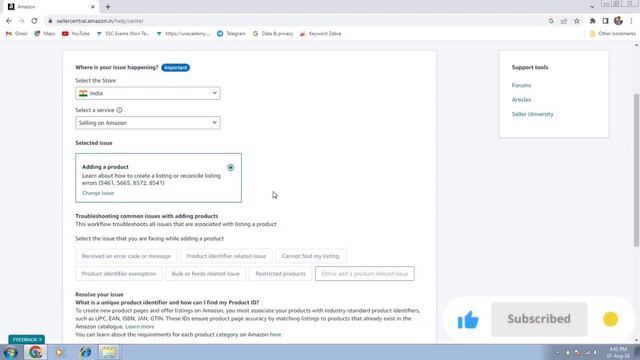640x360 pixels.
Task: Open a new browser tab
Action: pos(108,7)
